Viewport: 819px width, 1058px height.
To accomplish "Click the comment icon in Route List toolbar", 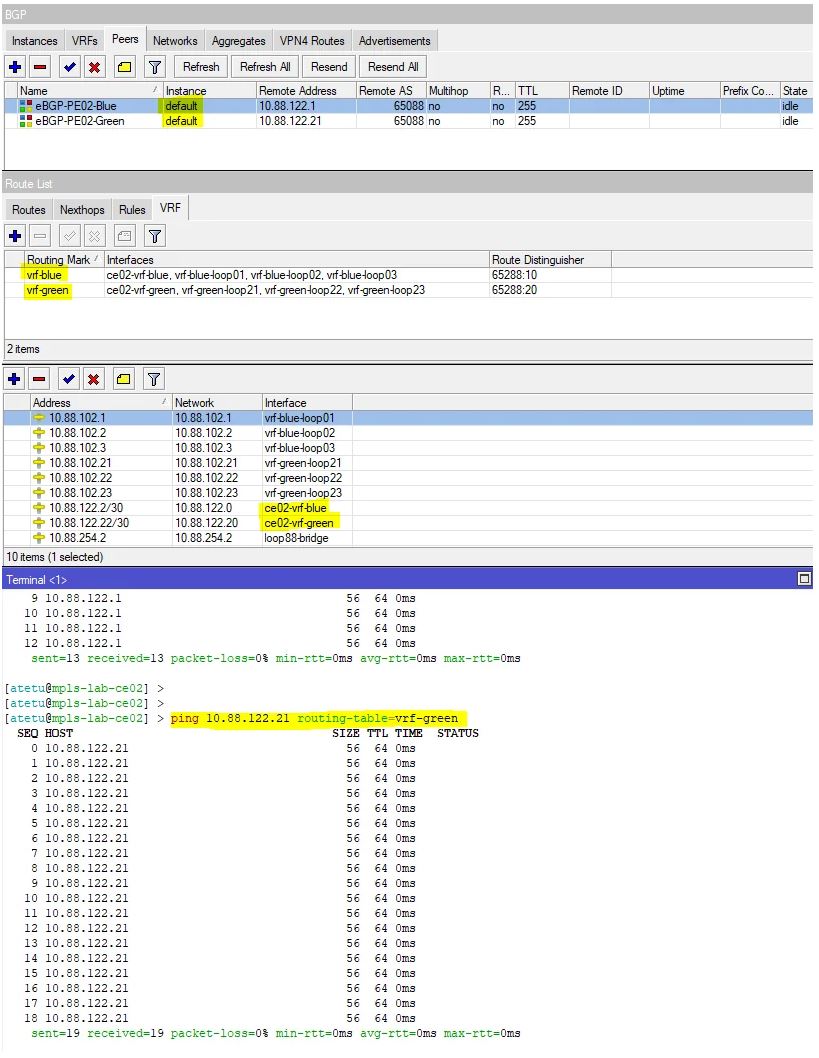I will [125, 236].
